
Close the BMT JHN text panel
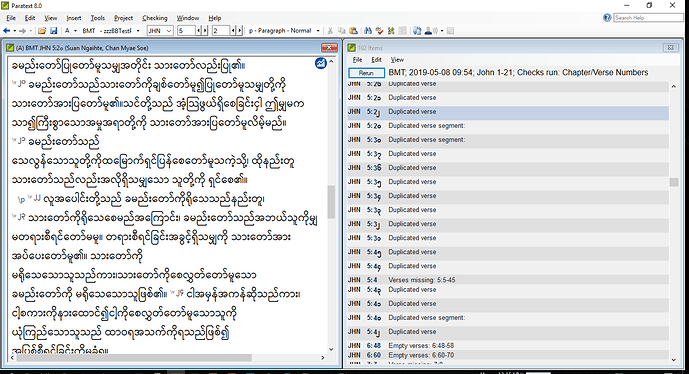coord(329,47)
